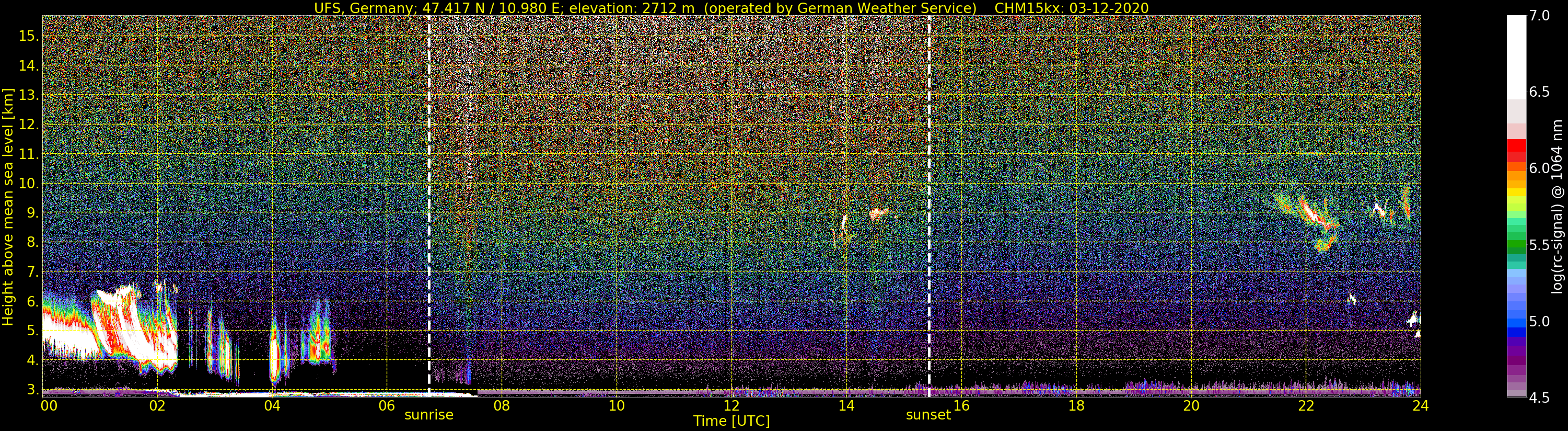Click the colorbar tick value 5.0
This screenshot has height=431, width=1568.
[x=1539, y=321]
